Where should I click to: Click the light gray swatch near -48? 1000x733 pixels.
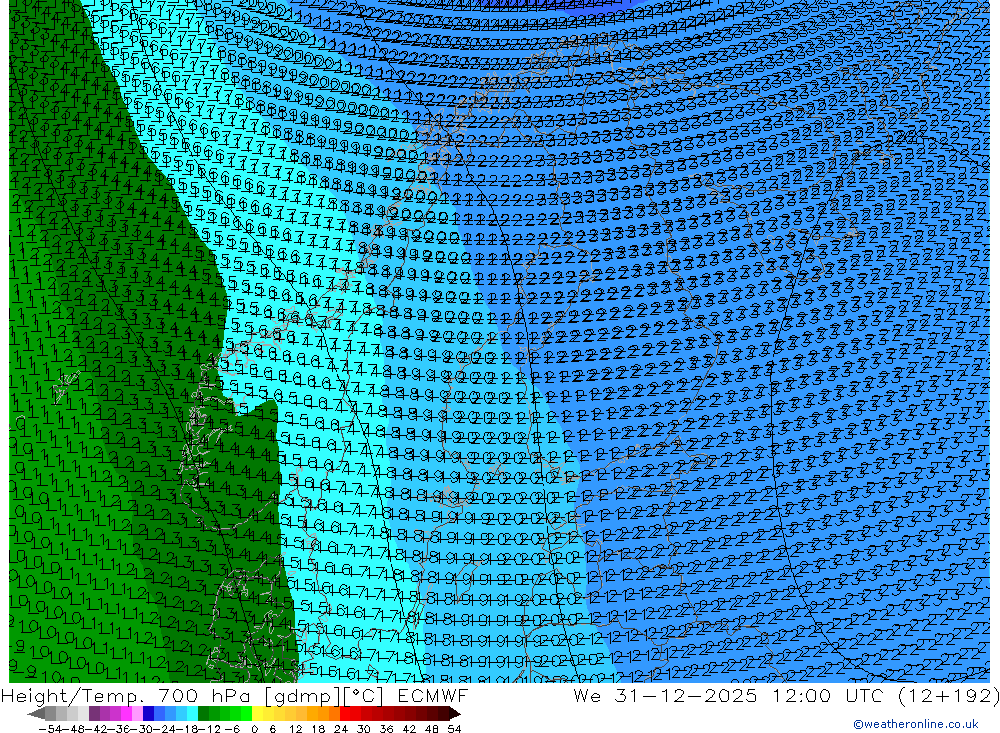pos(72,714)
